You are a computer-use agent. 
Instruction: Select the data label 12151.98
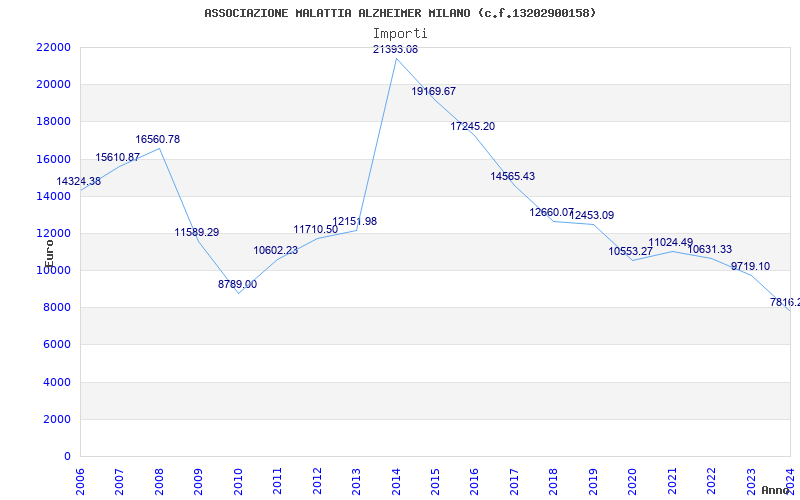[355, 221]
